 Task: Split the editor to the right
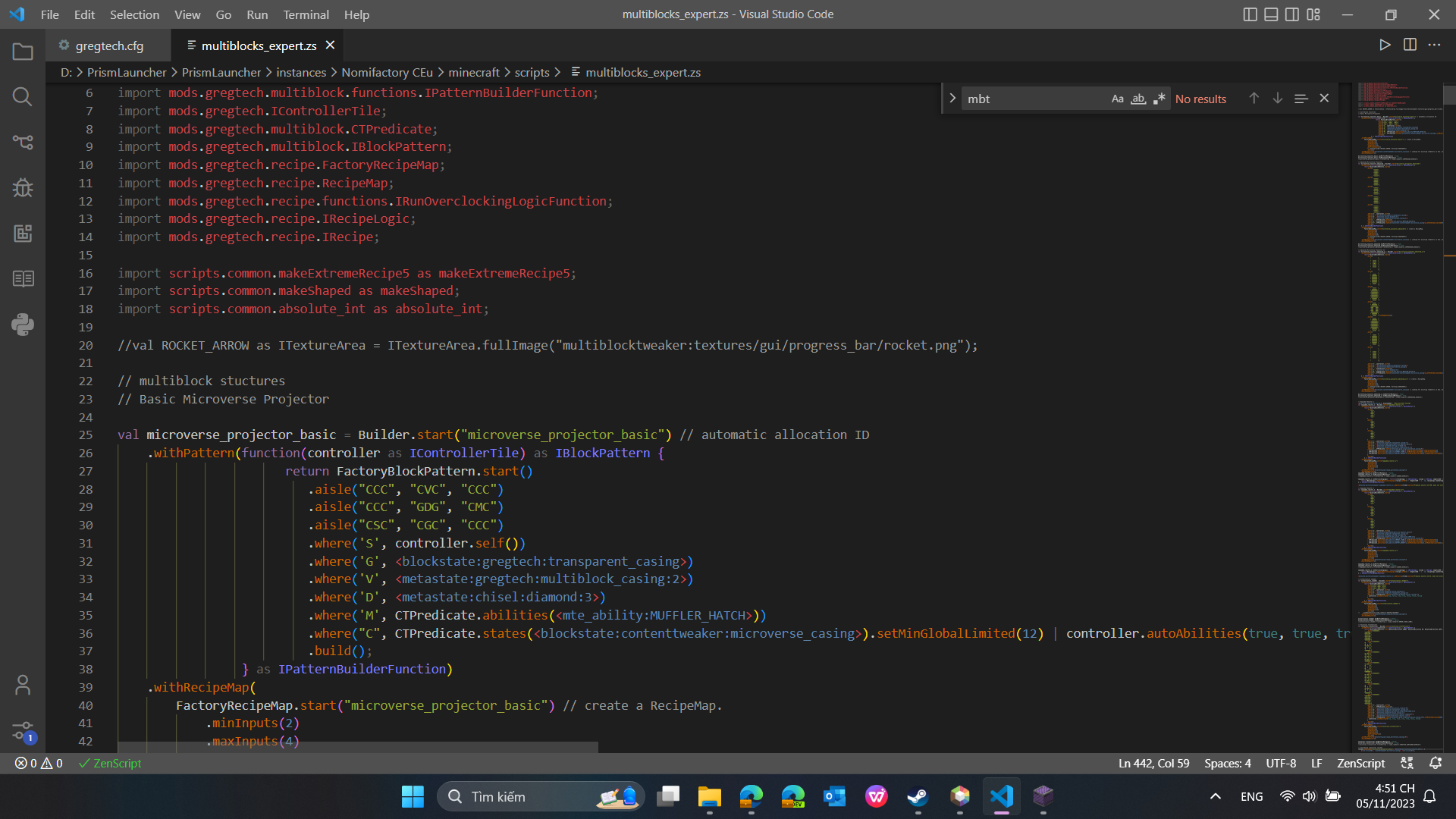[1410, 45]
